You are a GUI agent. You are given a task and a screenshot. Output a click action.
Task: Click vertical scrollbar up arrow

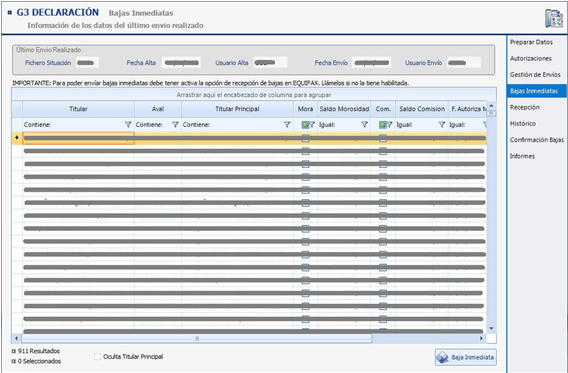click(491, 106)
